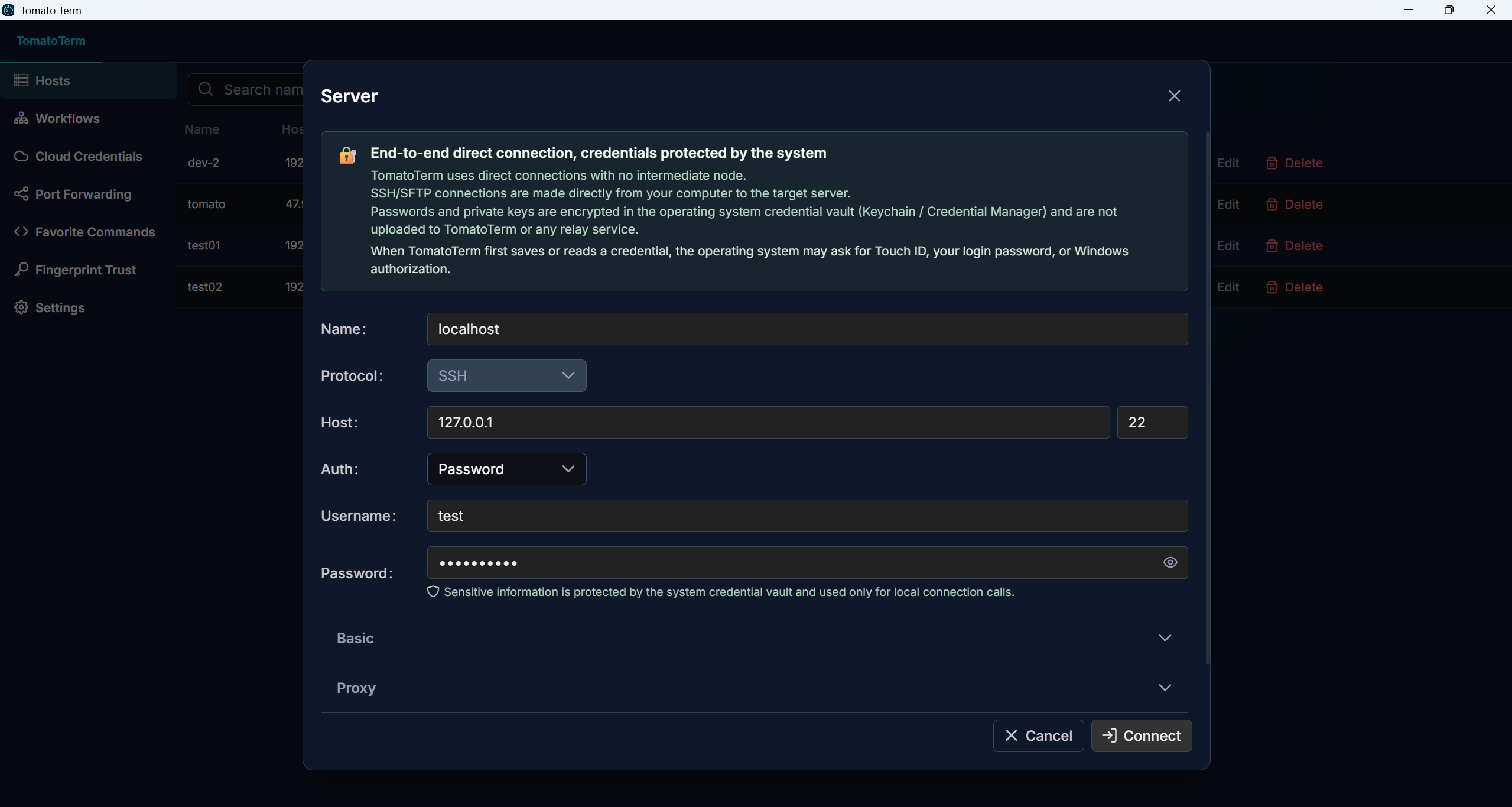The image size is (1512, 807).
Task: Edit the test02 host
Action: pyautogui.click(x=1228, y=287)
